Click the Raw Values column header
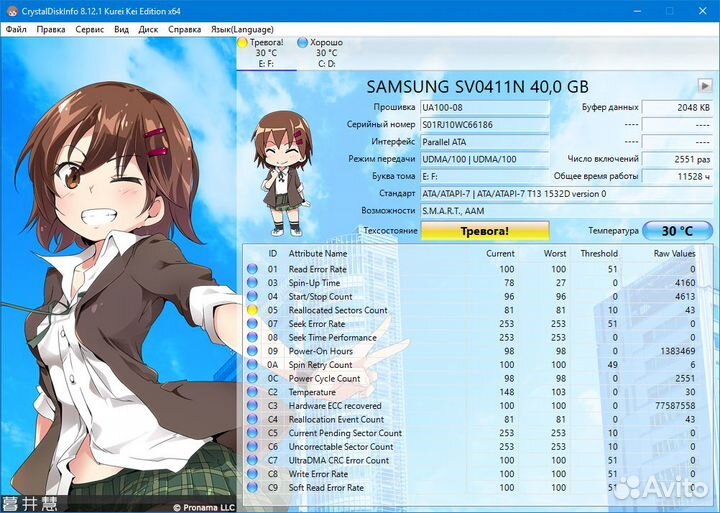This screenshot has width=720, height=513. coord(675,254)
